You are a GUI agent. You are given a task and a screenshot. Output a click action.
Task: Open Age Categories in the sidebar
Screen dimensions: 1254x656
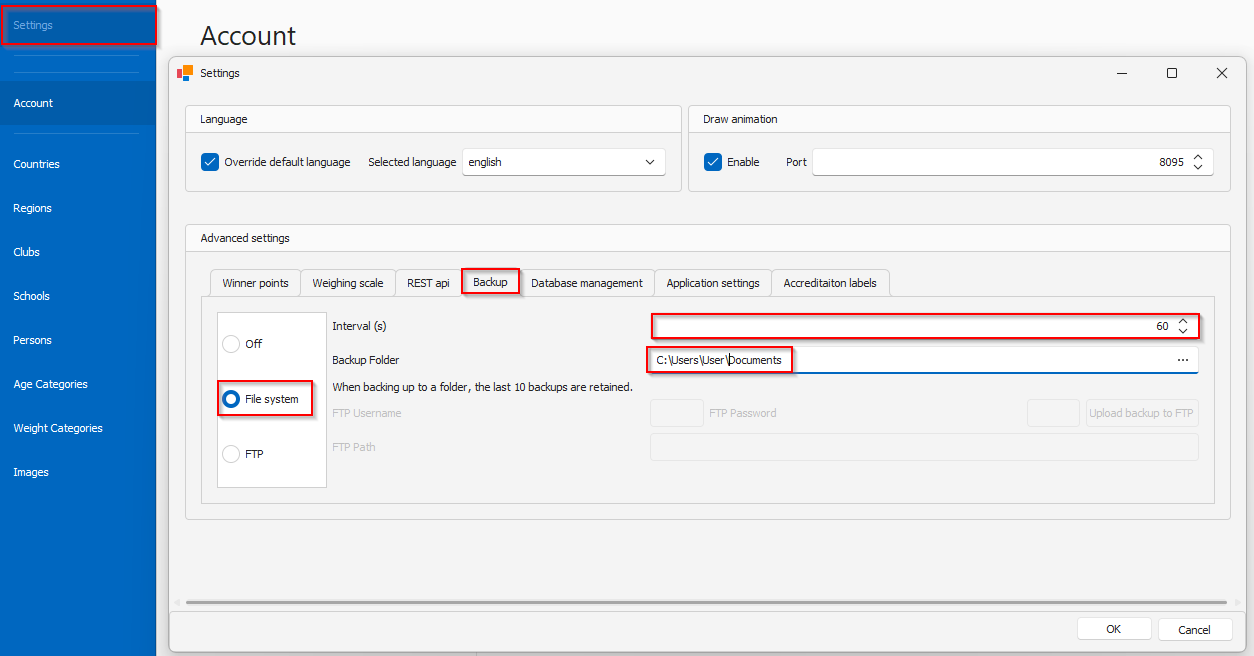click(x=78, y=384)
